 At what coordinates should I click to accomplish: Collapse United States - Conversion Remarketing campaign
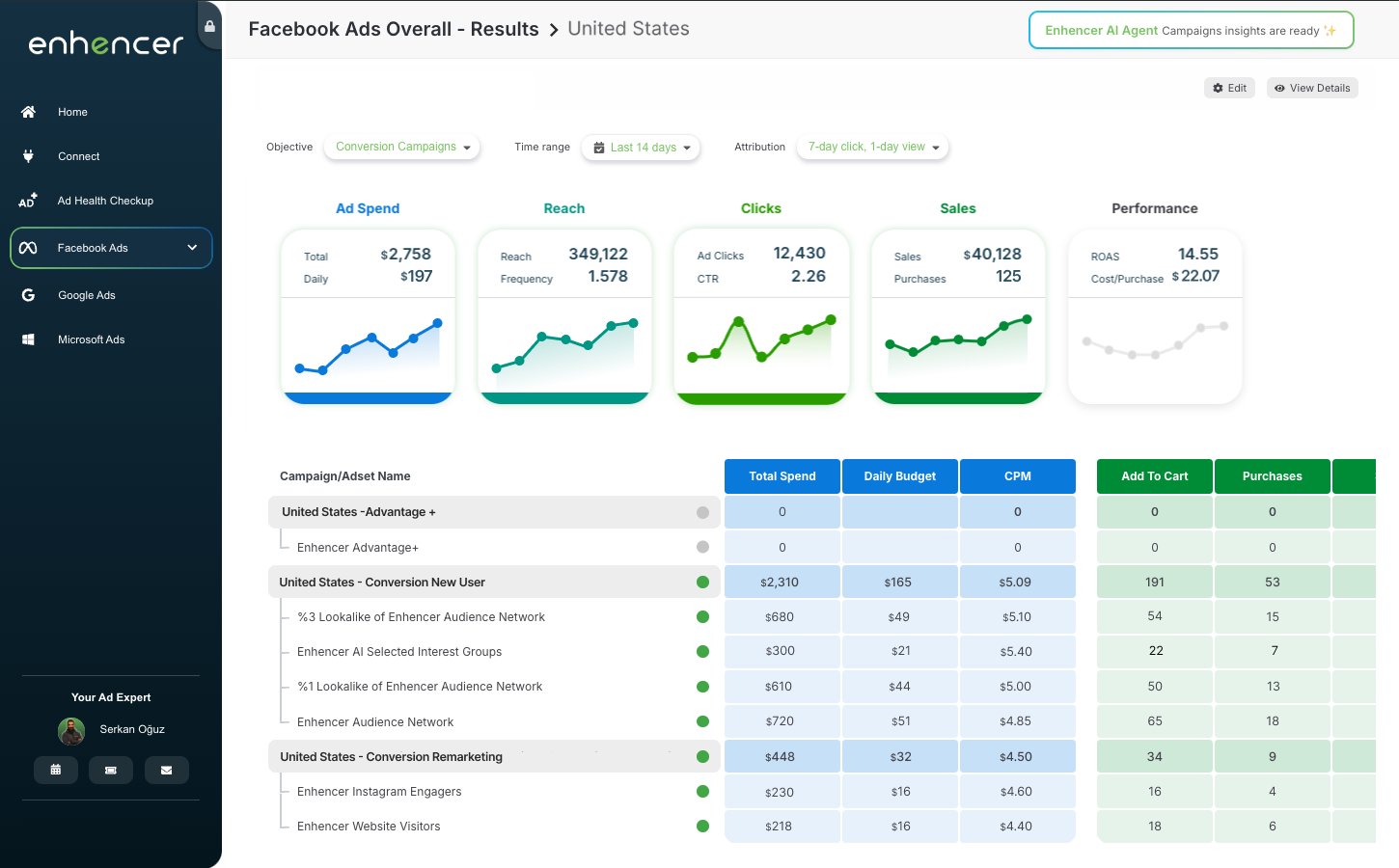(494, 756)
